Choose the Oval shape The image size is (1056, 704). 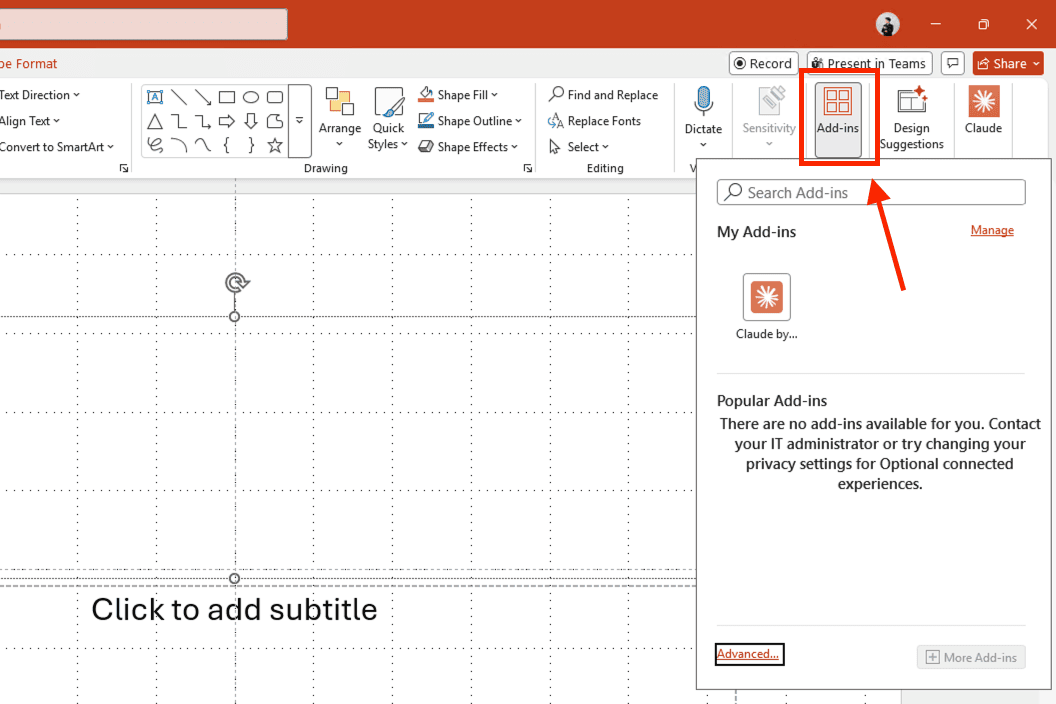pos(251,97)
